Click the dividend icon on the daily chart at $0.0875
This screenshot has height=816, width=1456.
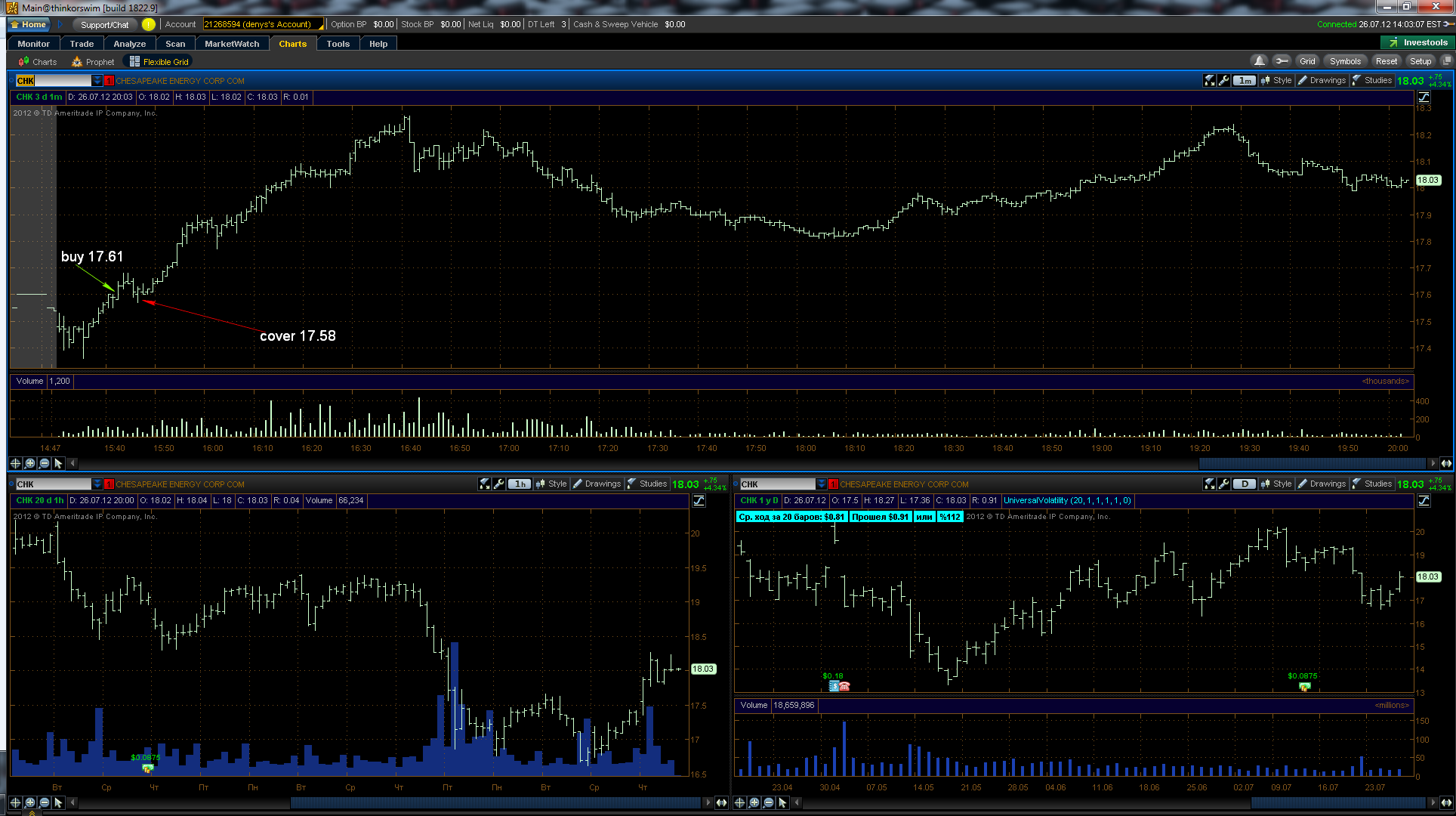[x=1304, y=686]
